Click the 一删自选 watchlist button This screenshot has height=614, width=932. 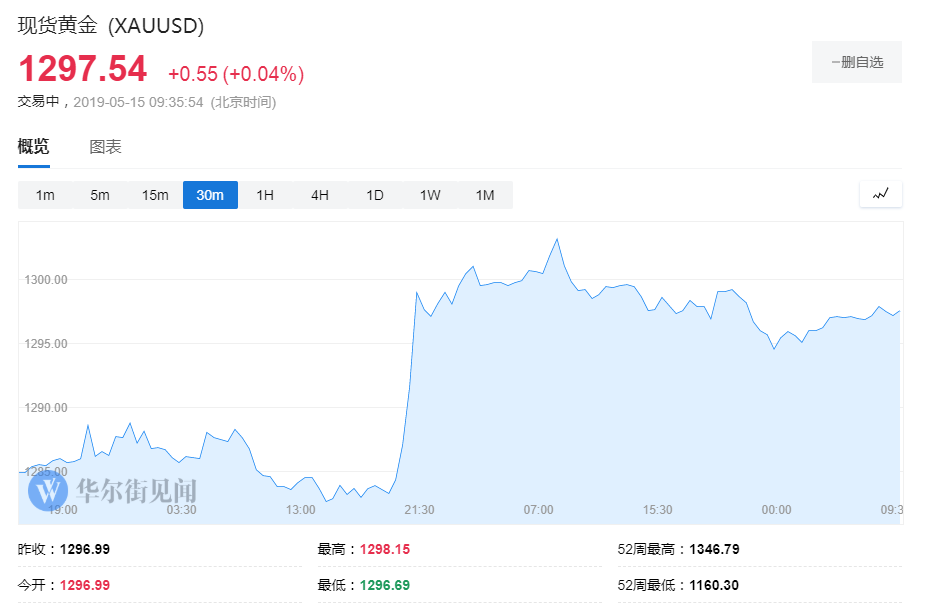click(x=856, y=61)
